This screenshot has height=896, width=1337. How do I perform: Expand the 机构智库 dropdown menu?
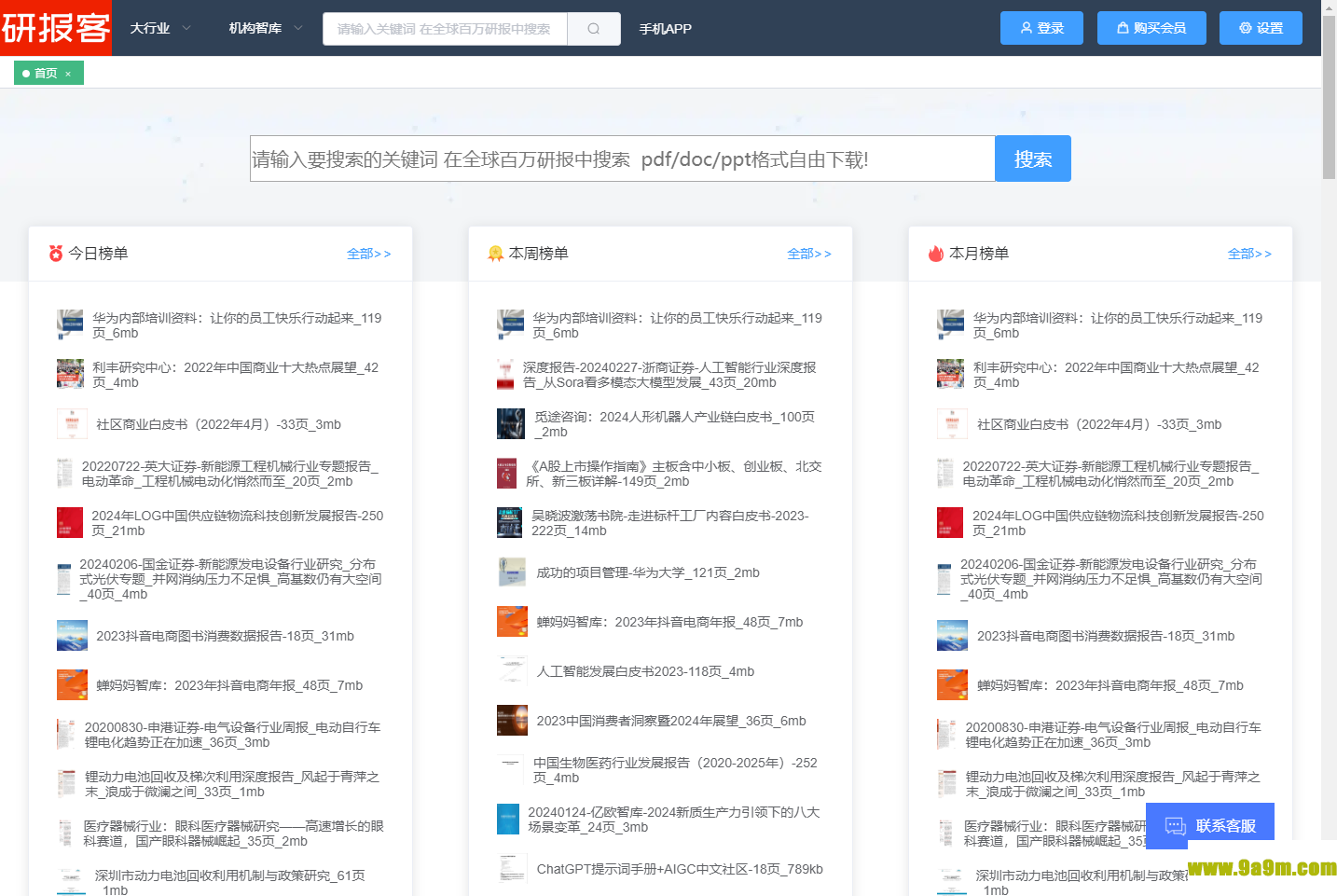pos(266,28)
